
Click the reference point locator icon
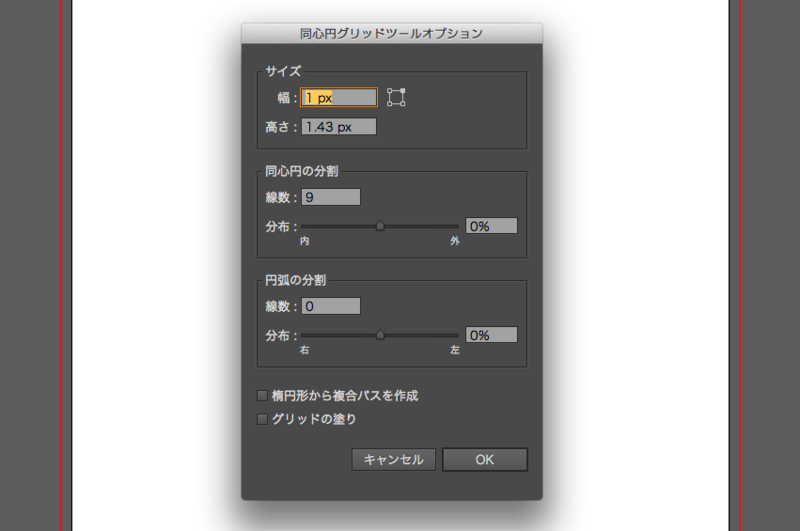click(396, 97)
